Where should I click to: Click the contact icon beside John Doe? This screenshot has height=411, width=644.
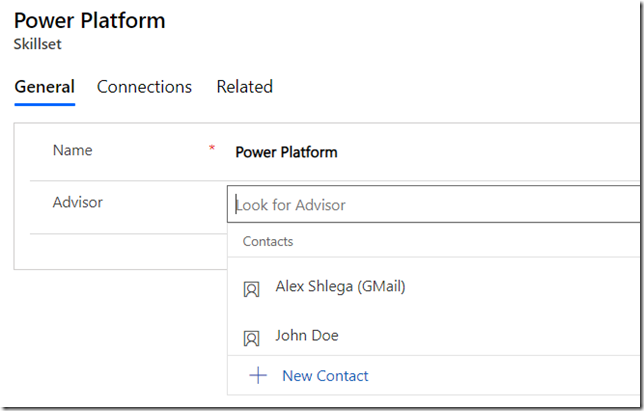[x=251, y=338]
